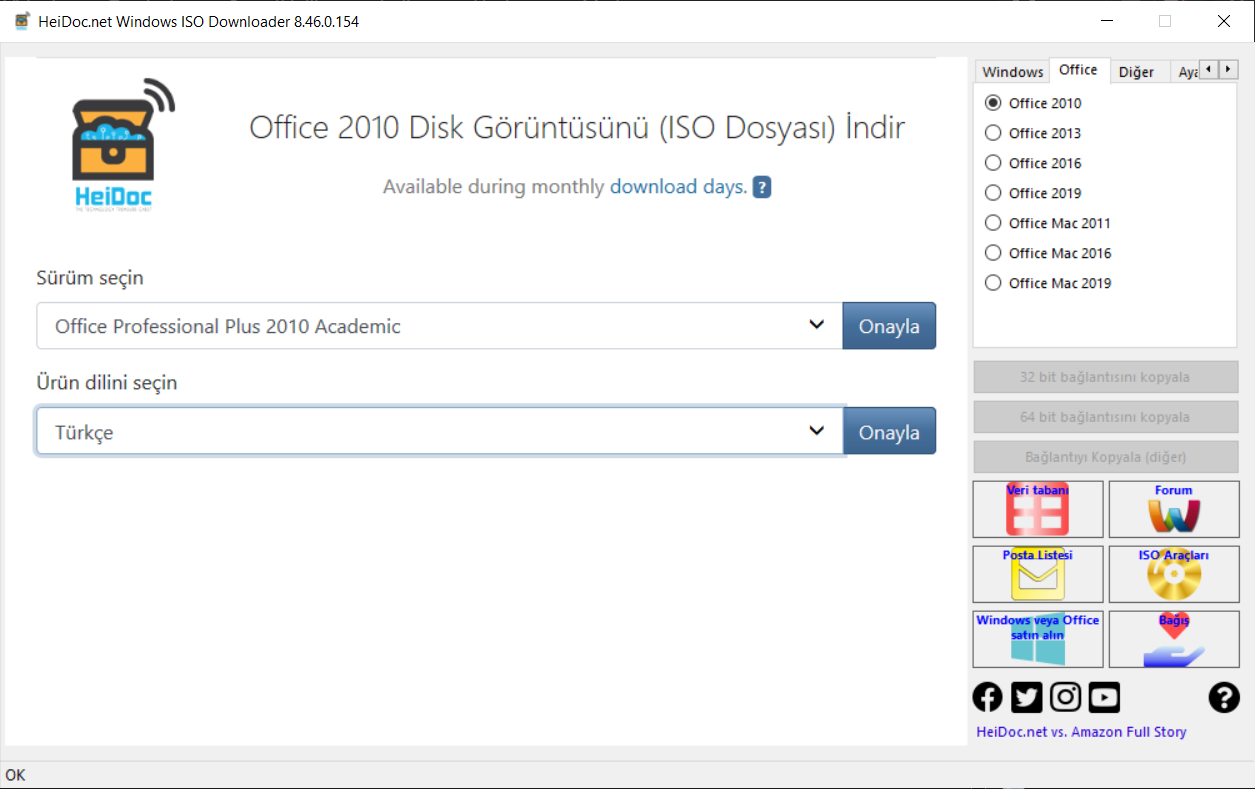Click the Office 2010 Disk Görüntüsünü heading
Viewport: 1255px width, 789px height.
tap(577, 128)
